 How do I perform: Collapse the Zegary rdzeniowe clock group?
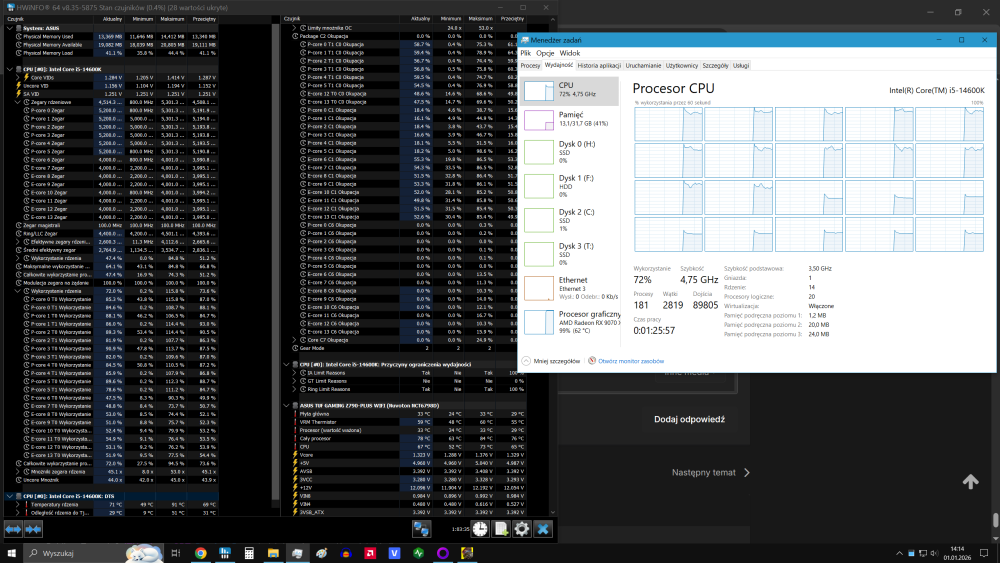[x=18, y=101]
